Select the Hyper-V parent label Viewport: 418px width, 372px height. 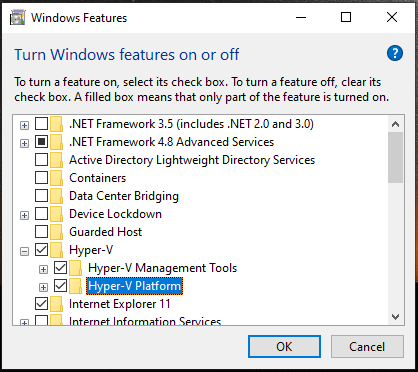pyautogui.click(x=91, y=250)
